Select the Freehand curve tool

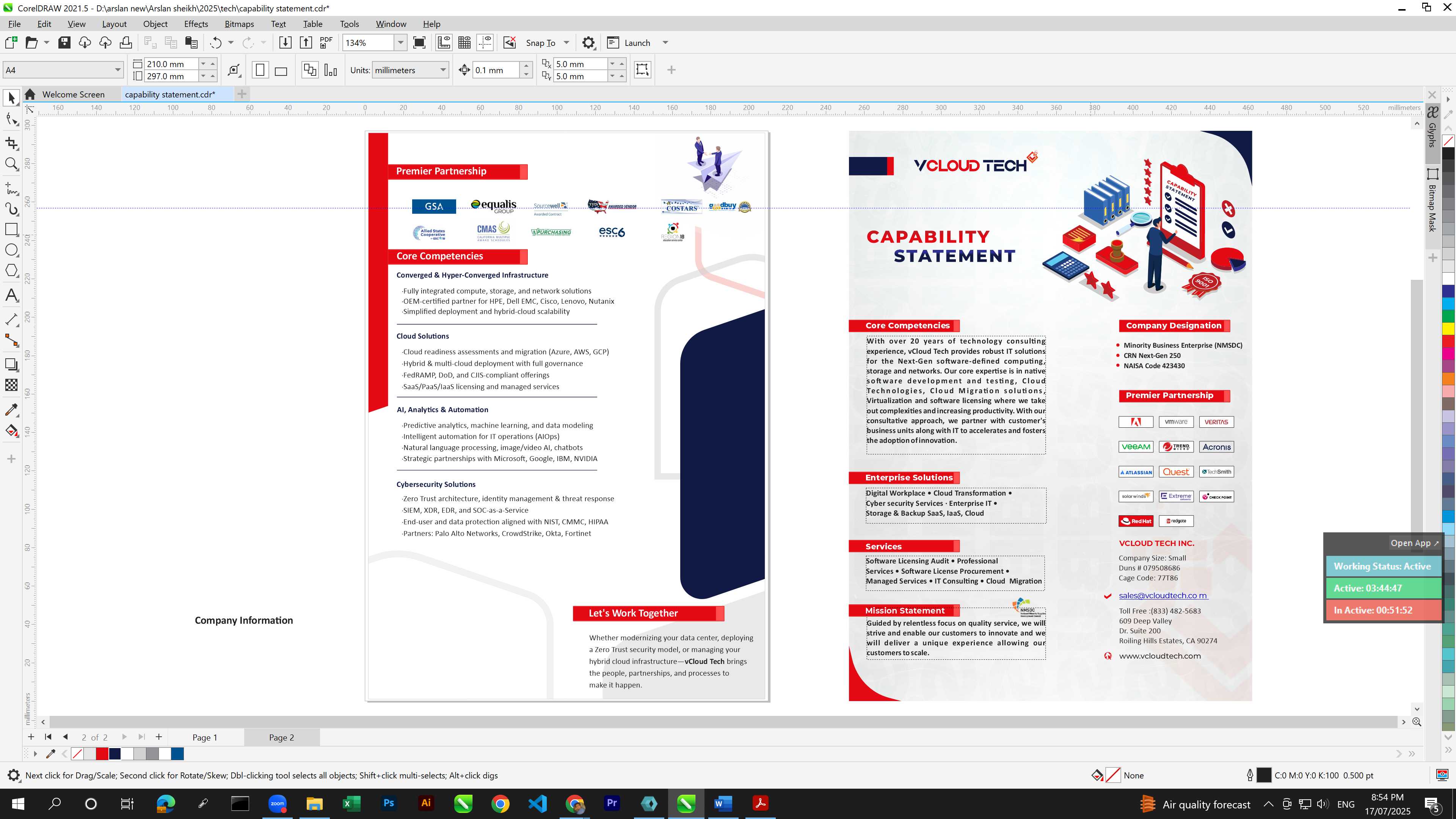click(11, 188)
